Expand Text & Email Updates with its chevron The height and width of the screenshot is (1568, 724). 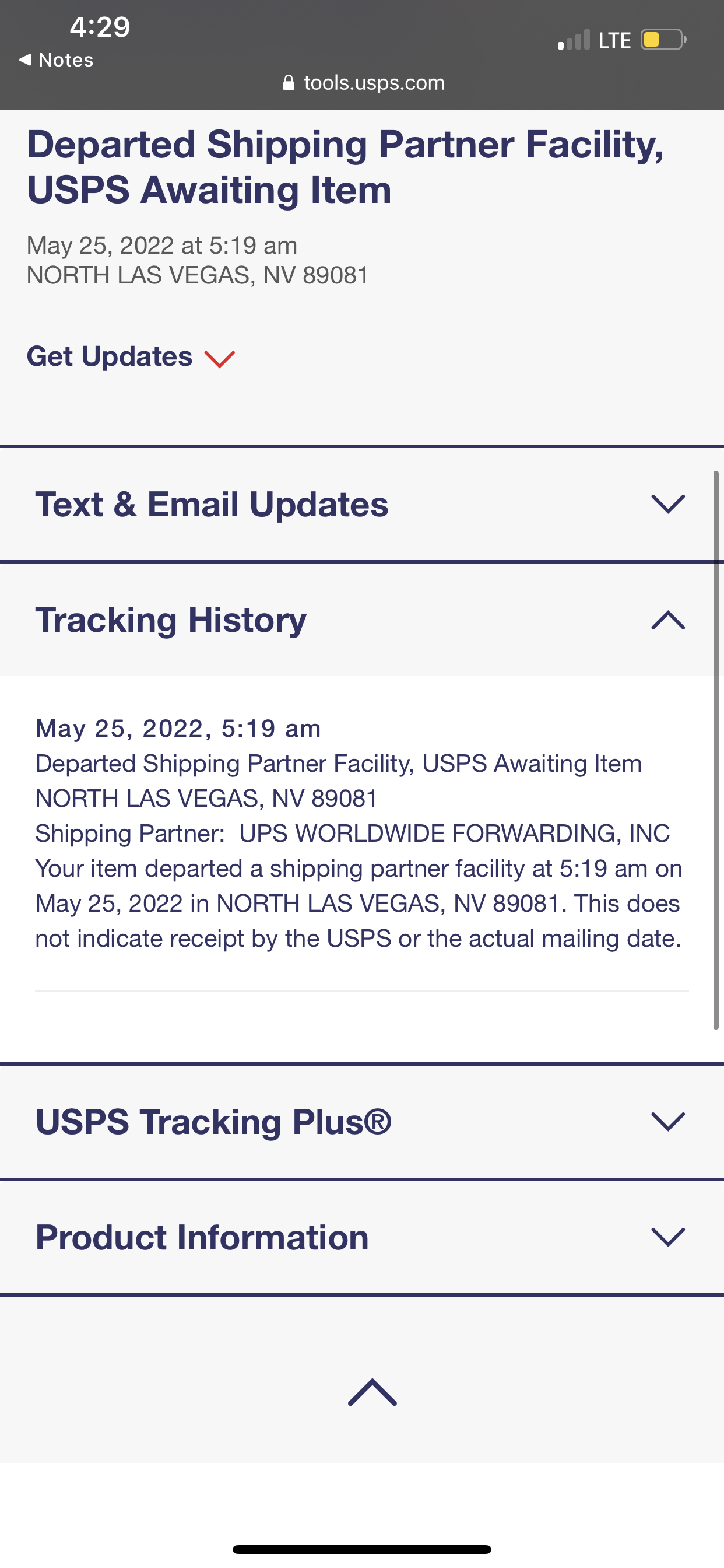(x=668, y=504)
